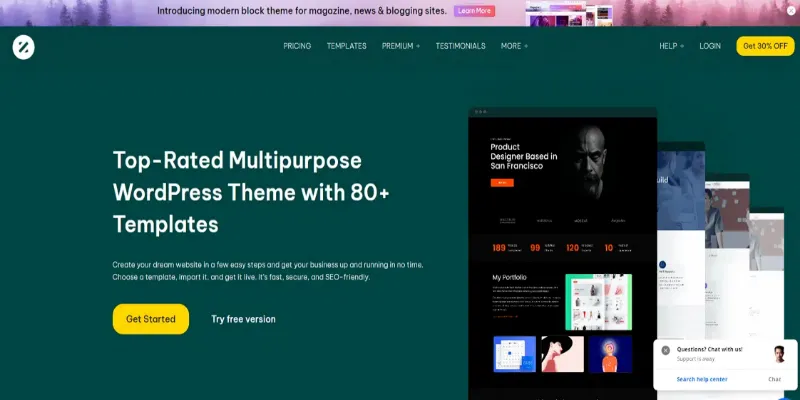800x400 pixels.
Task: Click the support agent avatar in chat
Action: 779,354
